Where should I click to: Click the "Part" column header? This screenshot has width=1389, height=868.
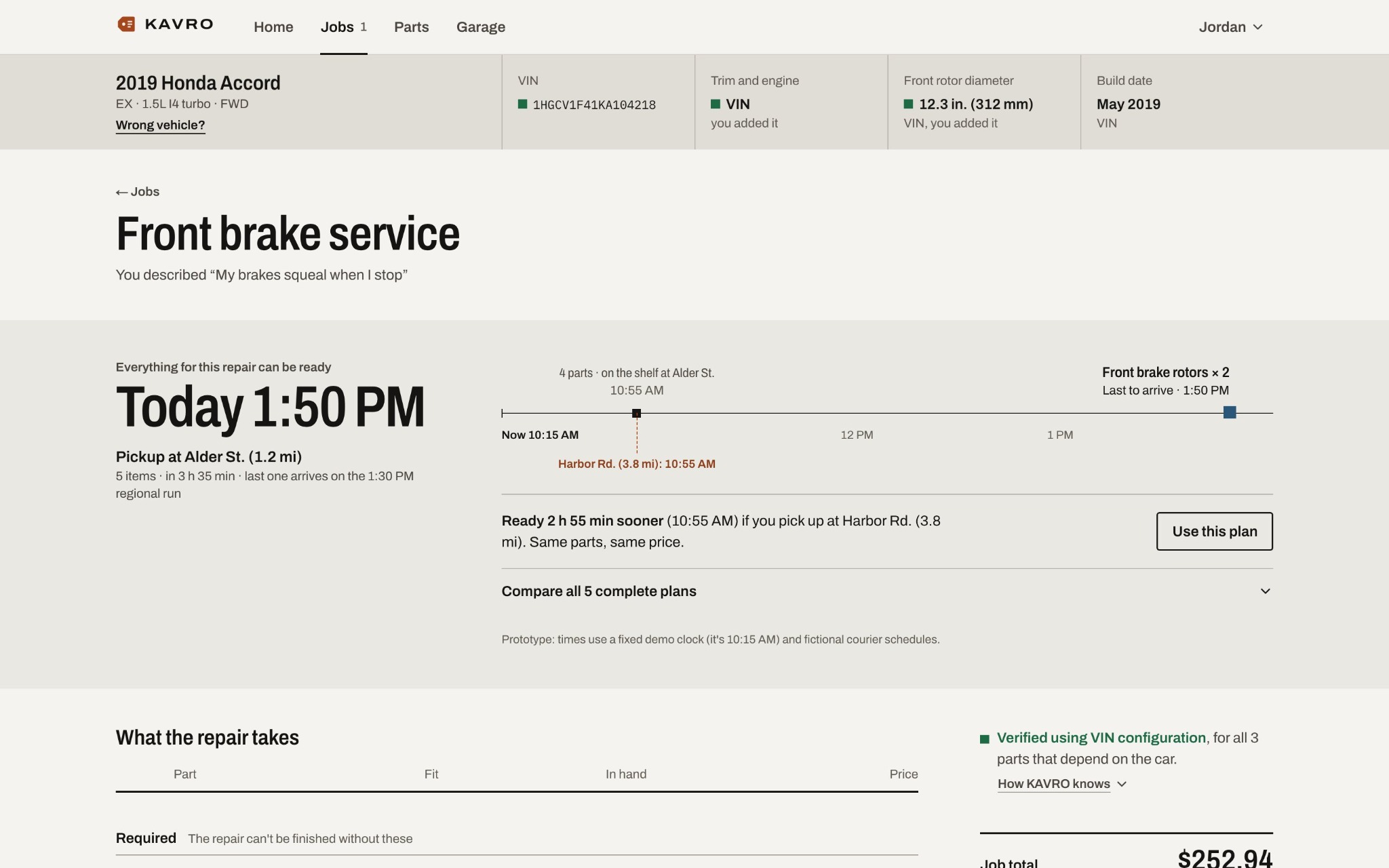coord(184,774)
